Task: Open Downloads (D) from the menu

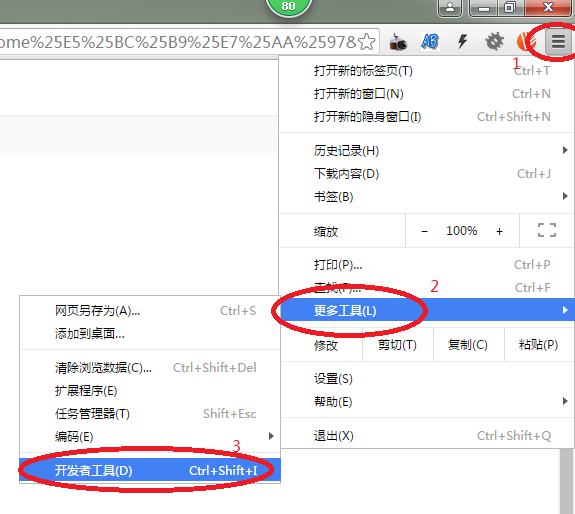Action: [x=427, y=174]
